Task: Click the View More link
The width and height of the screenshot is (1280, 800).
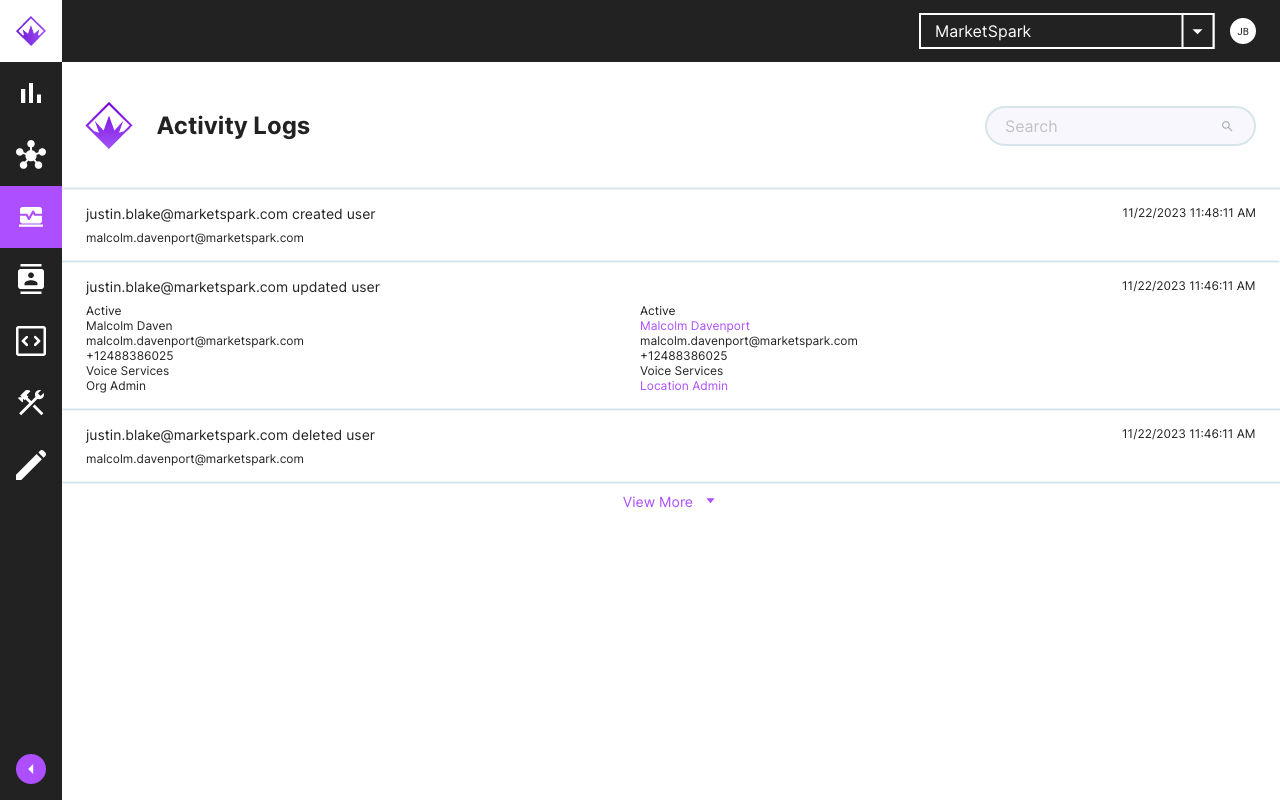Action: point(658,502)
